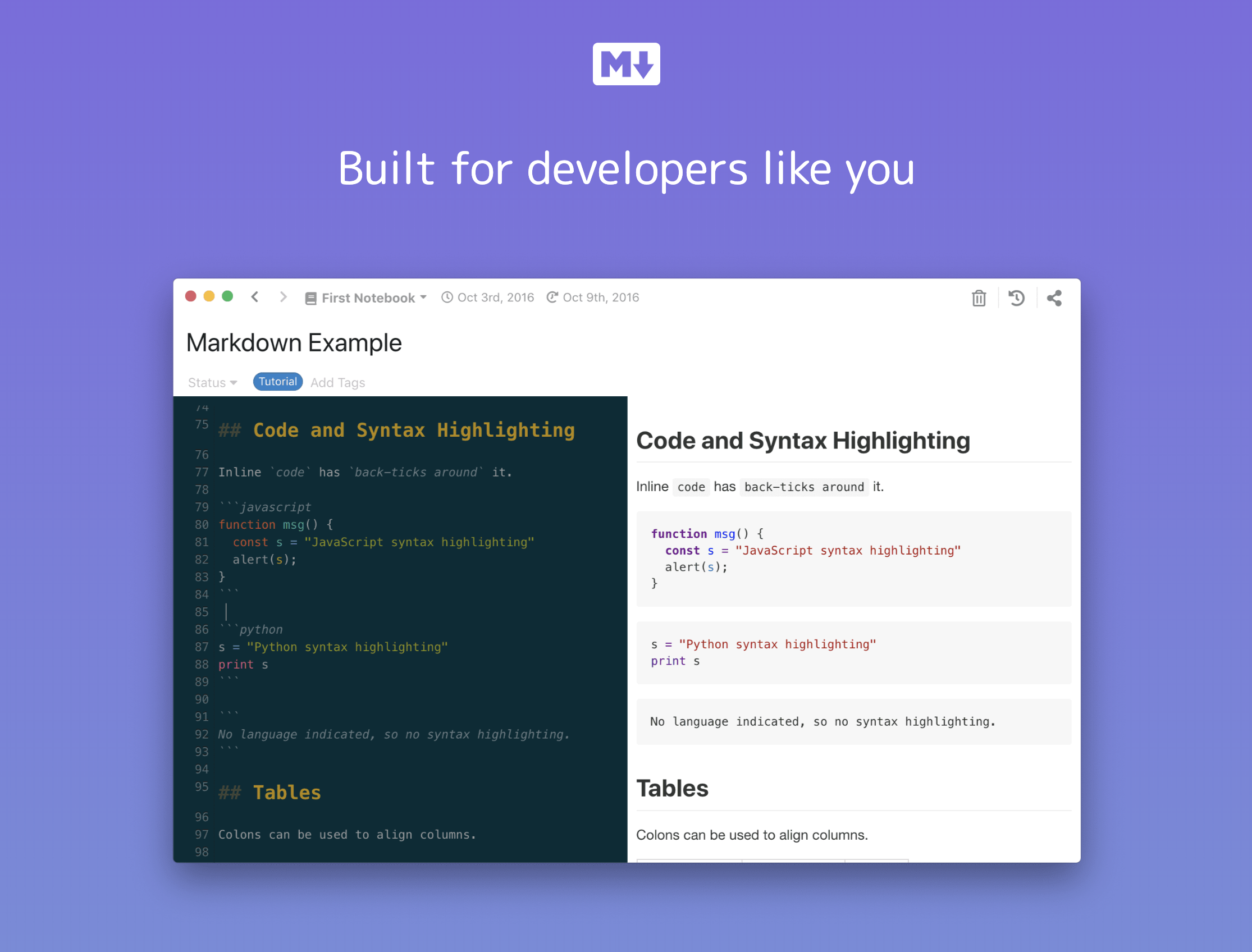
Task: Open the First Notebook dropdown
Action: point(368,298)
